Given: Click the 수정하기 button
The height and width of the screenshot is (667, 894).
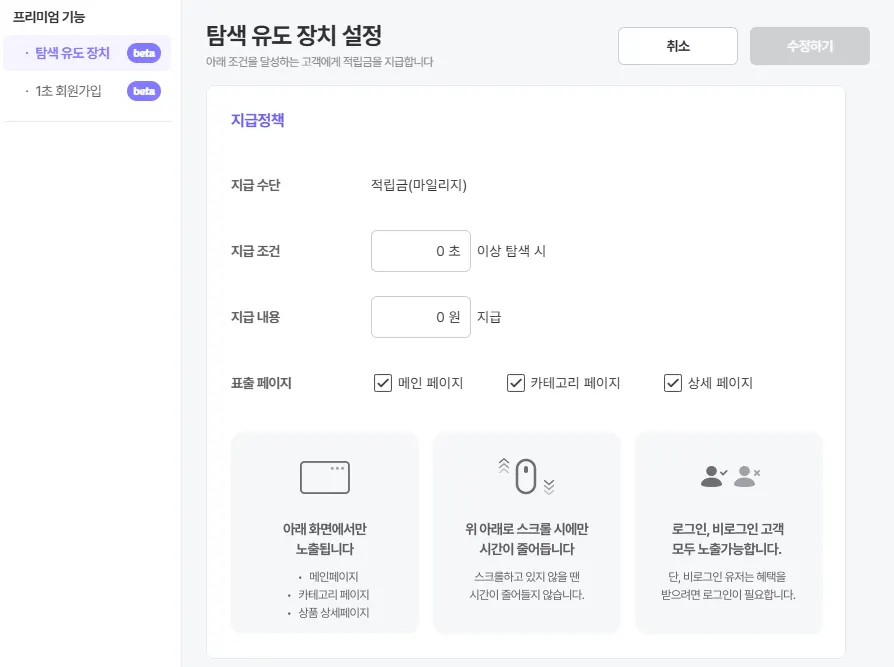Looking at the screenshot, I should [x=810, y=46].
